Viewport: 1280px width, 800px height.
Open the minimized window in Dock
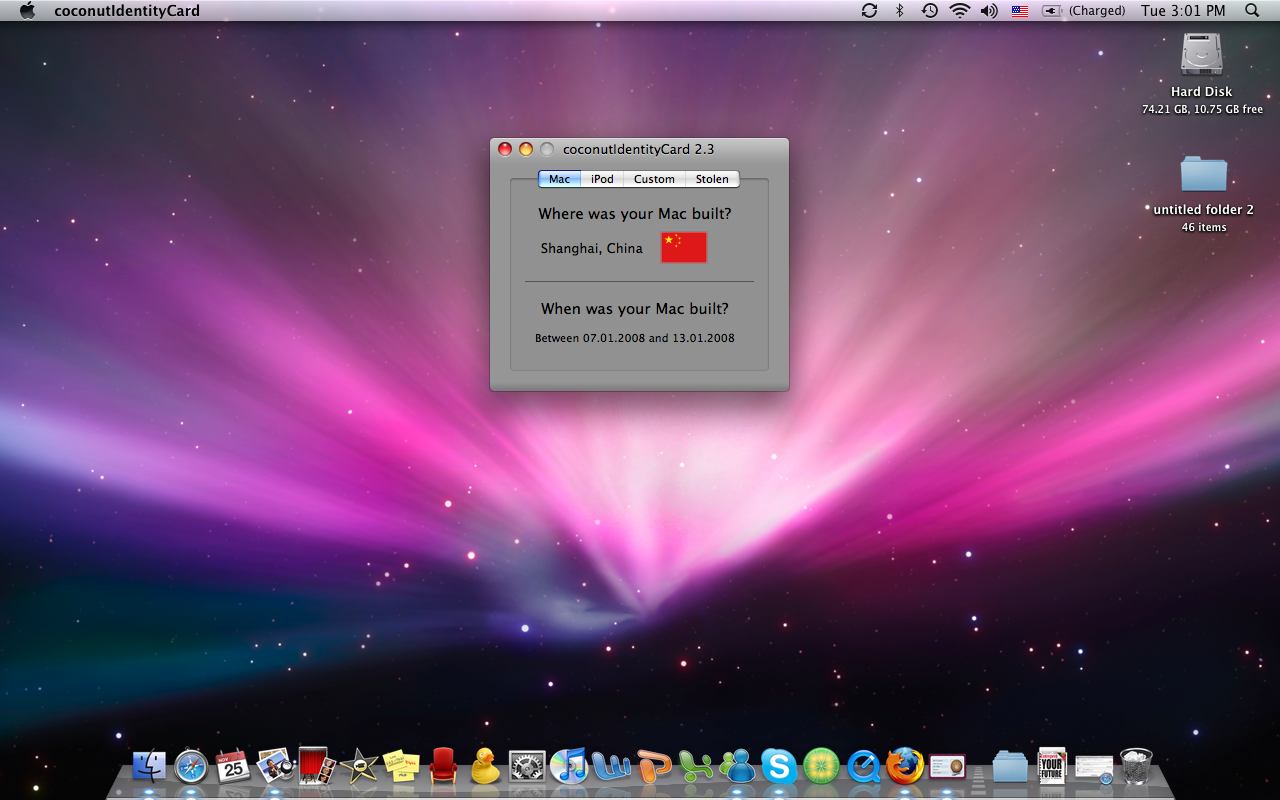coord(1094,768)
